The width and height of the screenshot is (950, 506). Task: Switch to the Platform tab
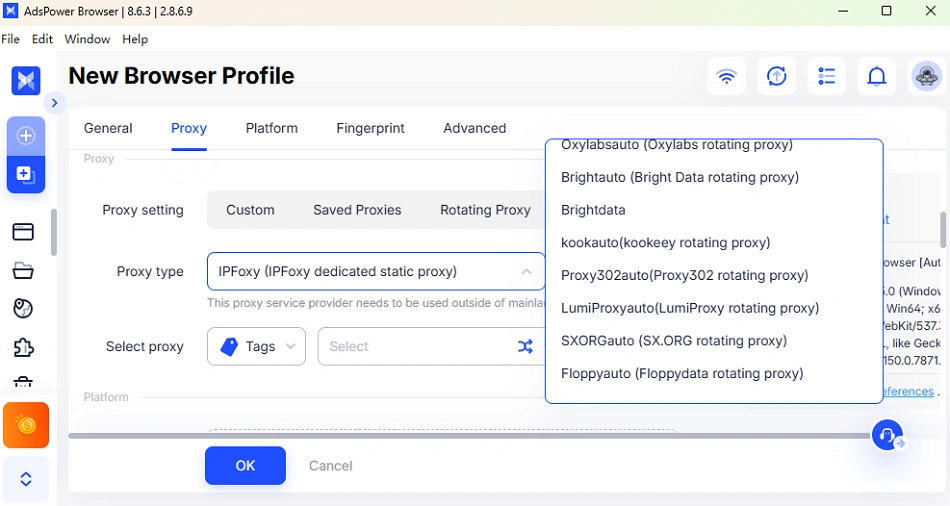click(x=271, y=128)
